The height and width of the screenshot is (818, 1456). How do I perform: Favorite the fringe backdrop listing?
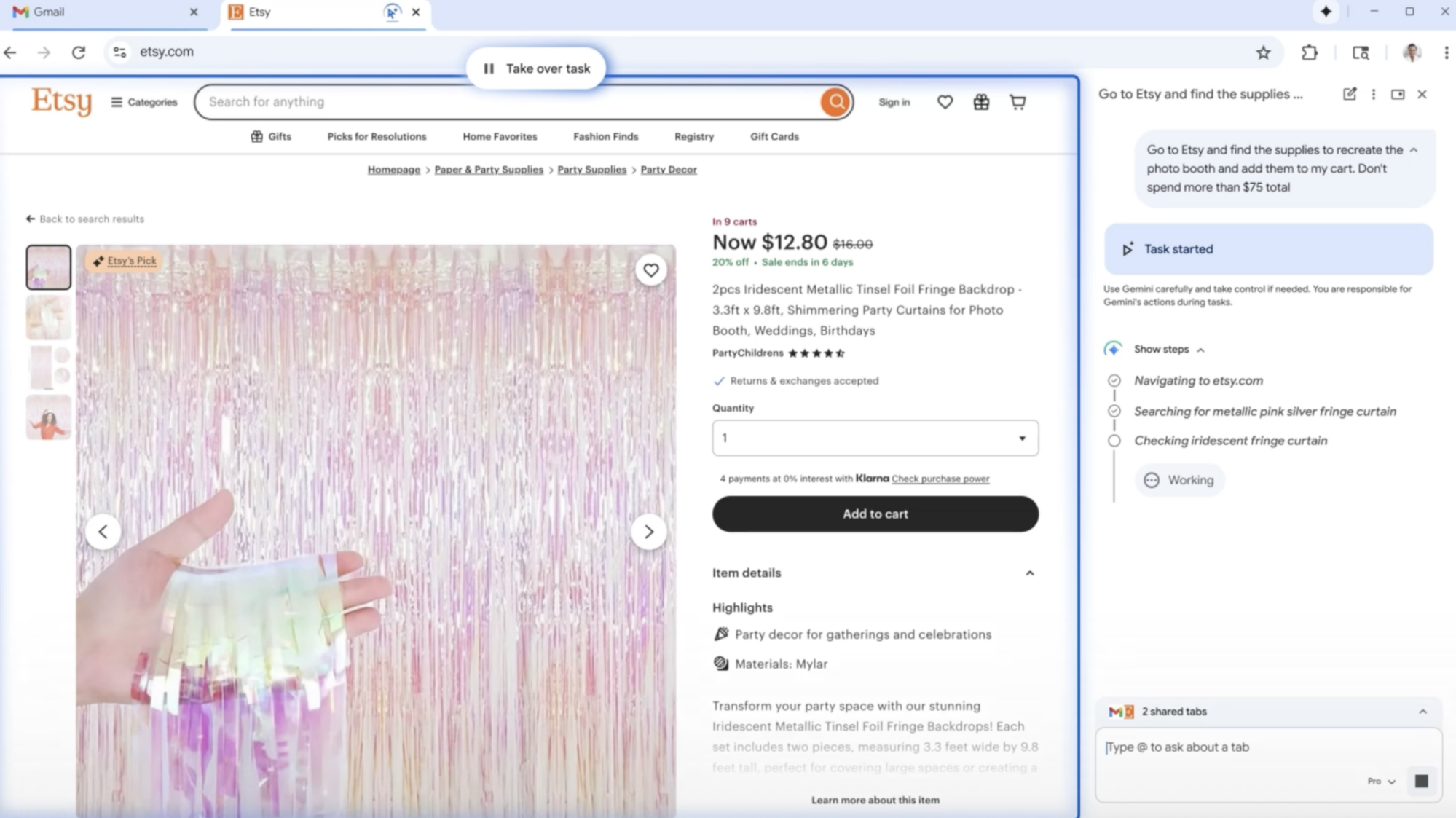[650, 270]
